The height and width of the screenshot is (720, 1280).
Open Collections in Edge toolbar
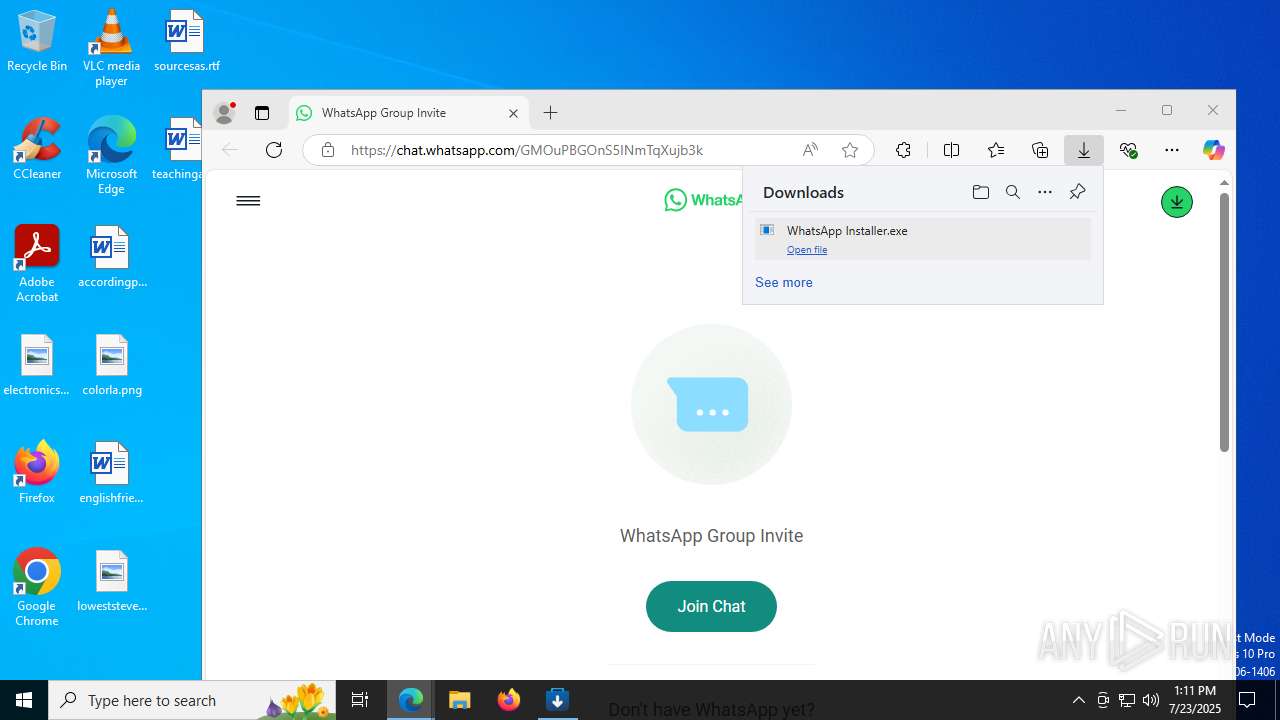click(x=1040, y=150)
